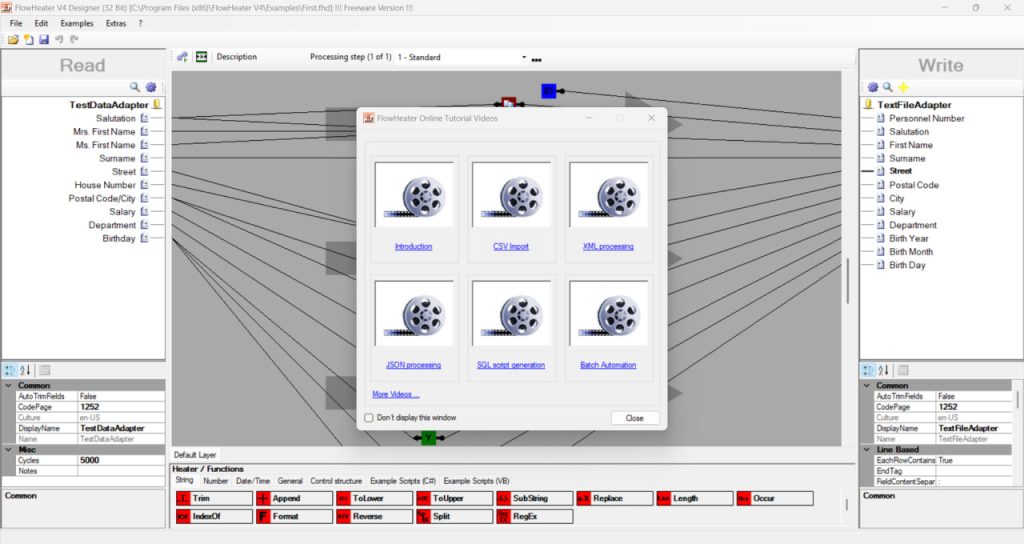Open the JSON processing video link
The height and width of the screenshot is (544, 1024).
click(x=413, y=365)
